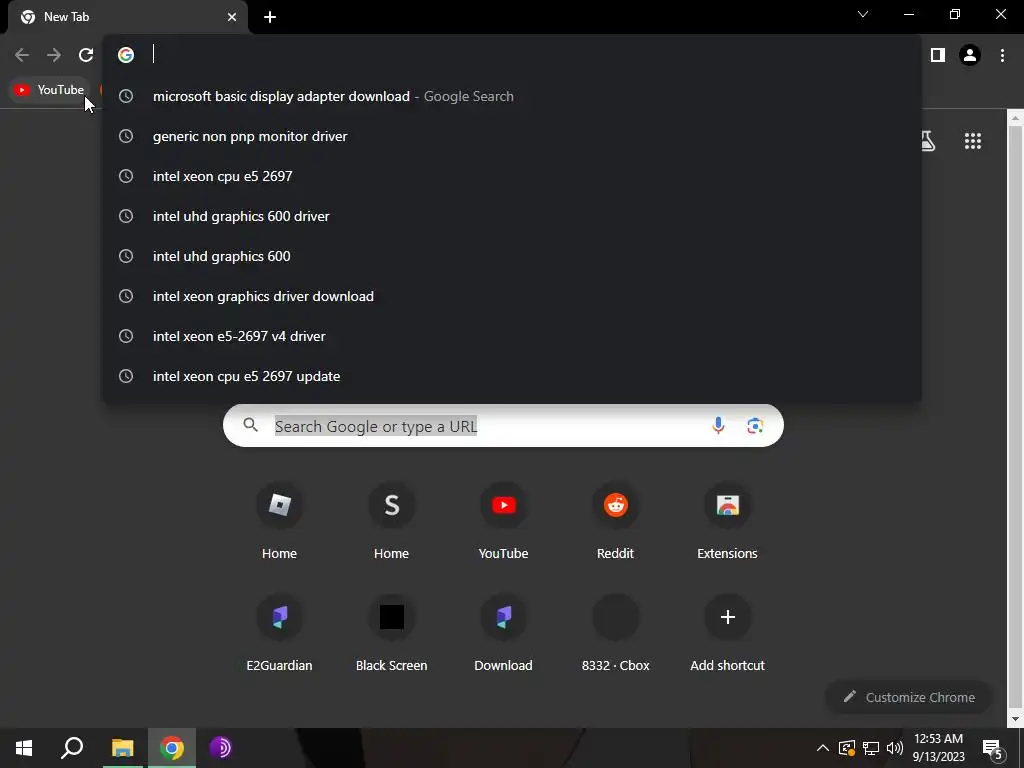Open Chrome three-dot menu

point(1002,55)
